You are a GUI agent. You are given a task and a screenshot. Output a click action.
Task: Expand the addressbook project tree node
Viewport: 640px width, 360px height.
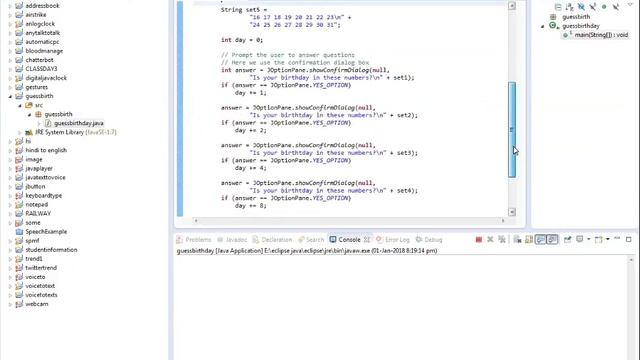pyautogui.click(x=10, y=6)
